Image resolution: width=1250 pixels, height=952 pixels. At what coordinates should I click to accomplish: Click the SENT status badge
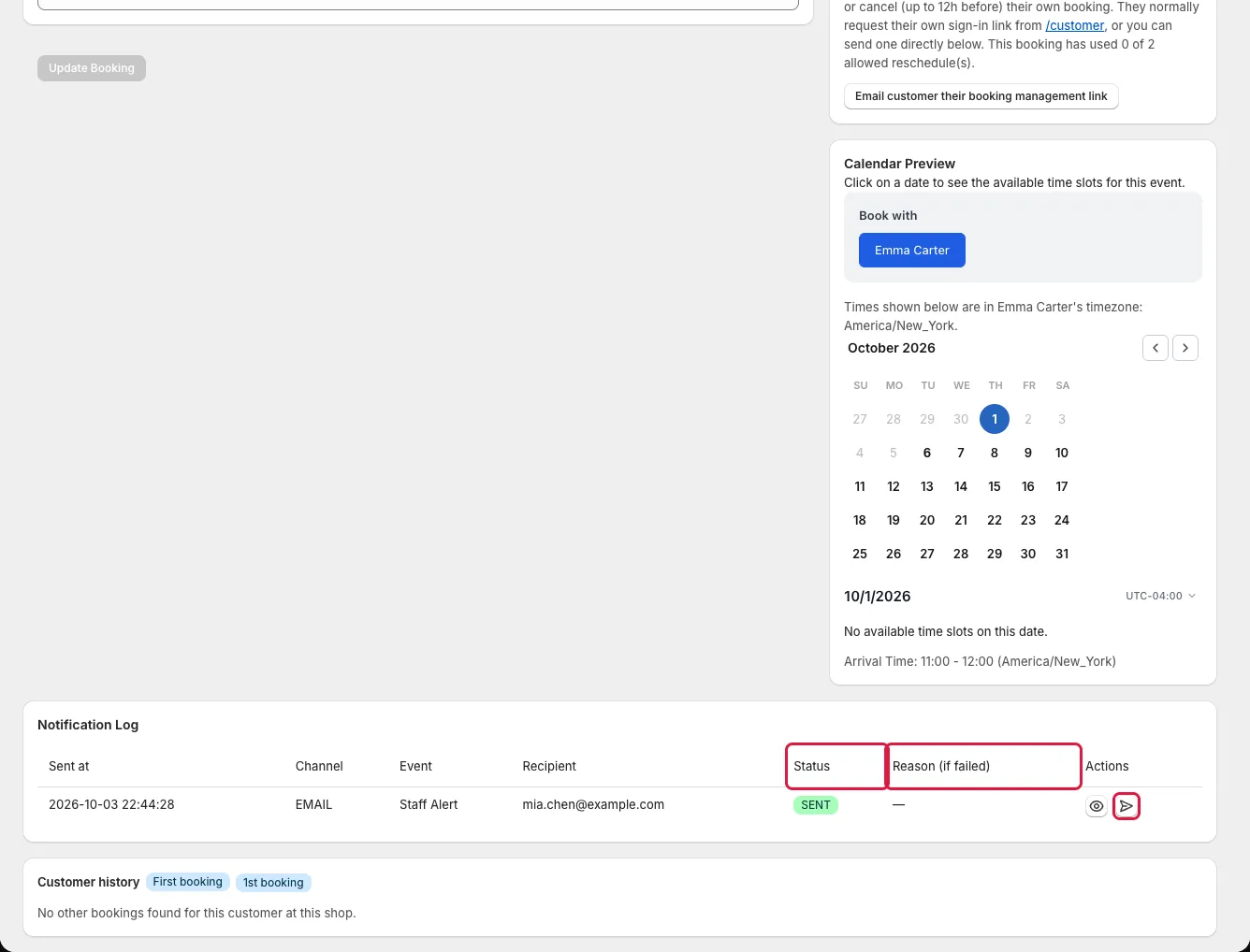click(x=816, y=805)
